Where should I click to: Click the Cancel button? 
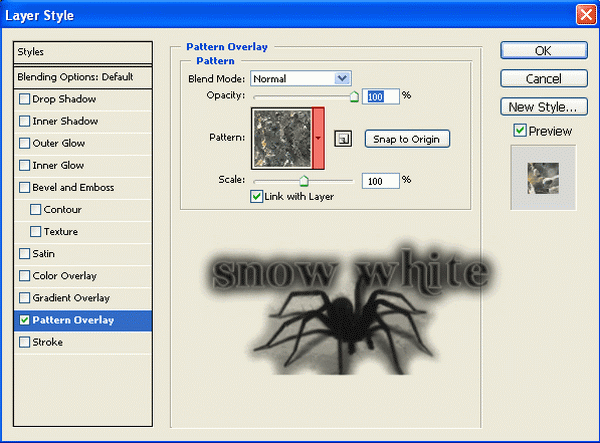pyautogui.click(x=542, y=78)
